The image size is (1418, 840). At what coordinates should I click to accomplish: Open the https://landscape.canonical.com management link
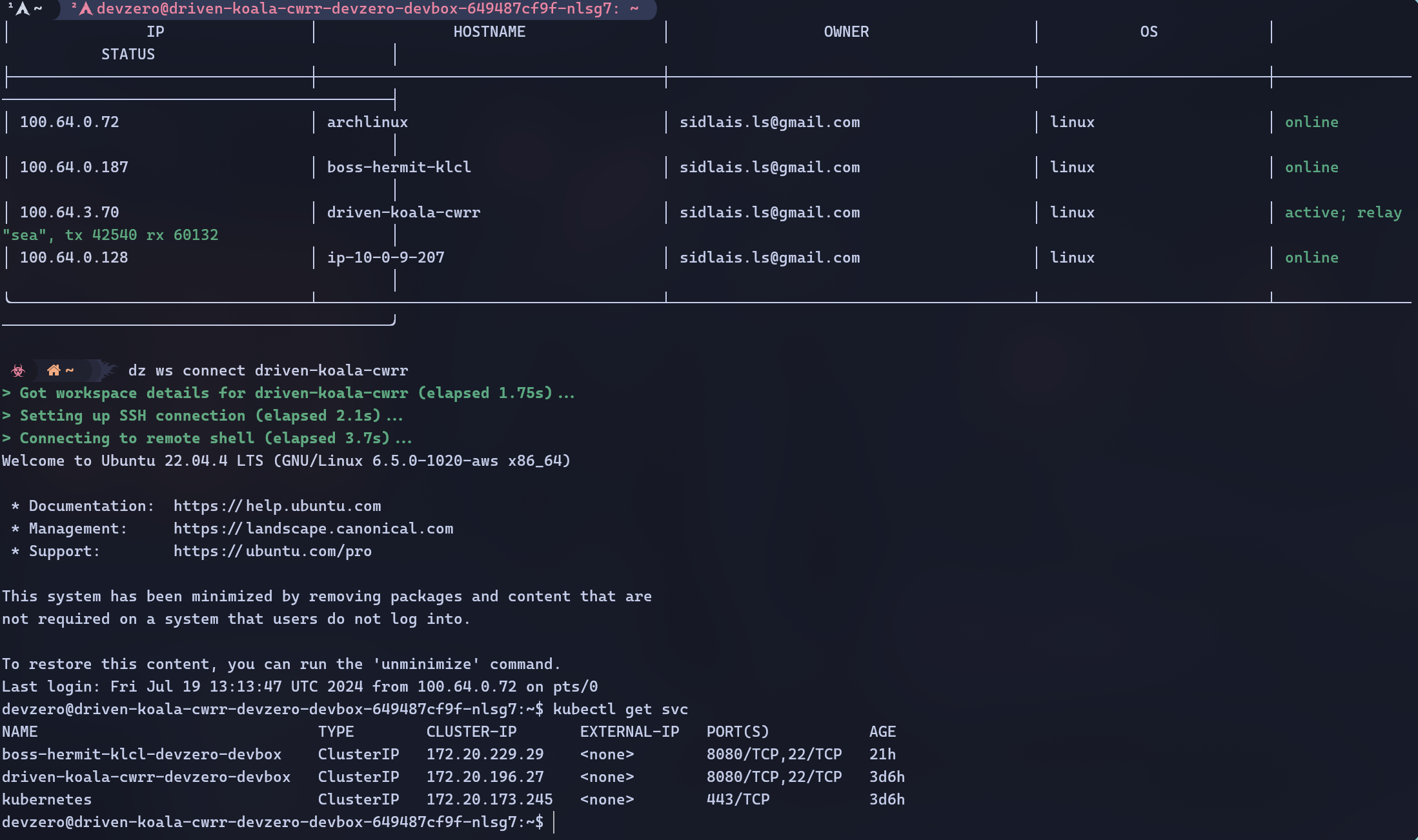coord(313,528)
